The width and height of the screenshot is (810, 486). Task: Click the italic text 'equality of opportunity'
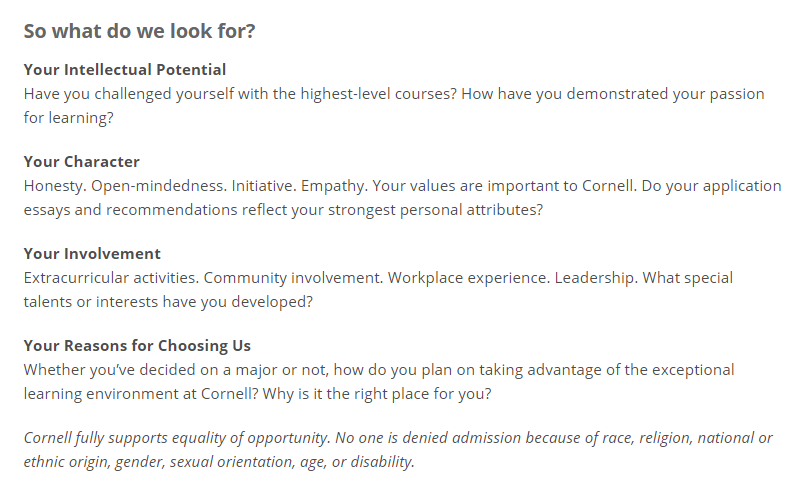point(250,438)
